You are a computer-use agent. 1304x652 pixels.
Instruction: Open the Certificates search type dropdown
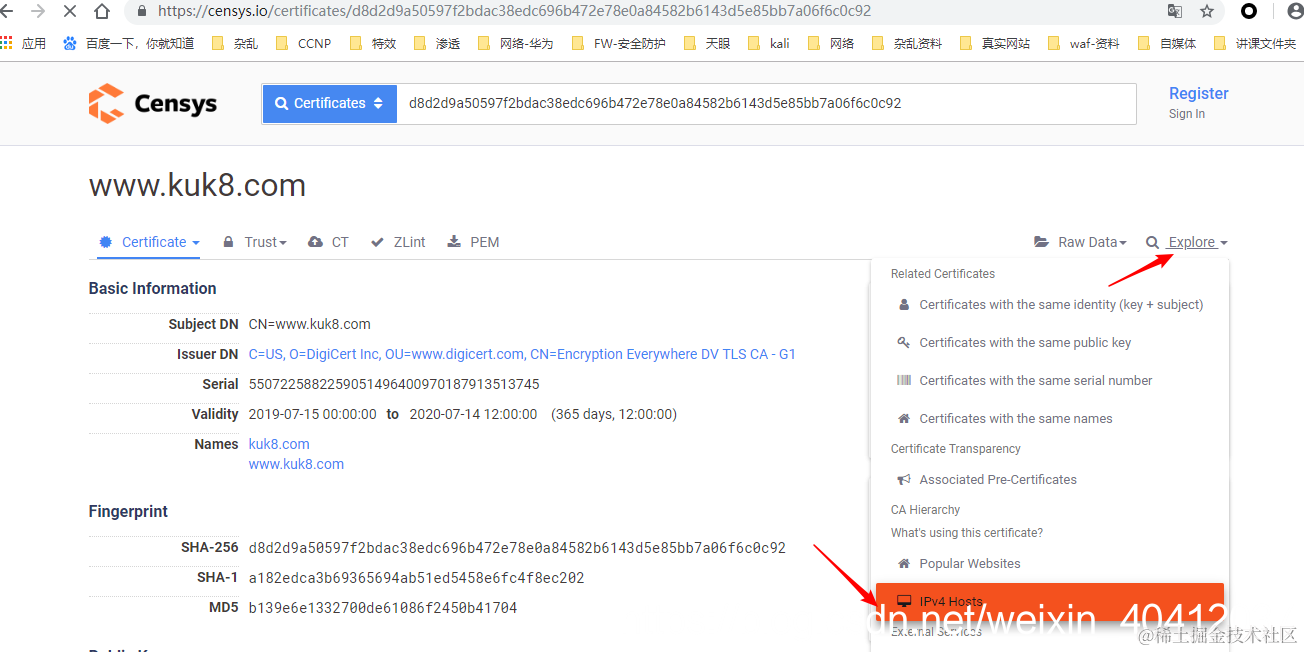click(329, 103)
